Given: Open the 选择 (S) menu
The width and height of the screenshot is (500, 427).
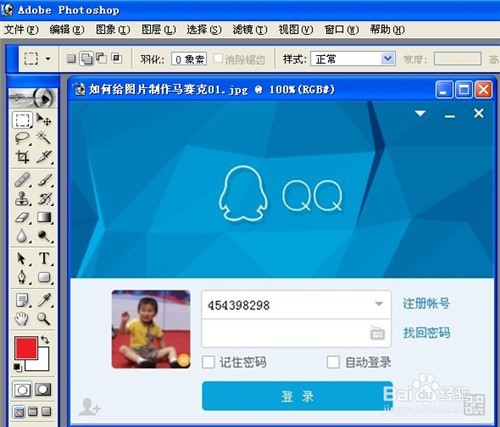Looking at the screenshot, I should pos(204,30).
